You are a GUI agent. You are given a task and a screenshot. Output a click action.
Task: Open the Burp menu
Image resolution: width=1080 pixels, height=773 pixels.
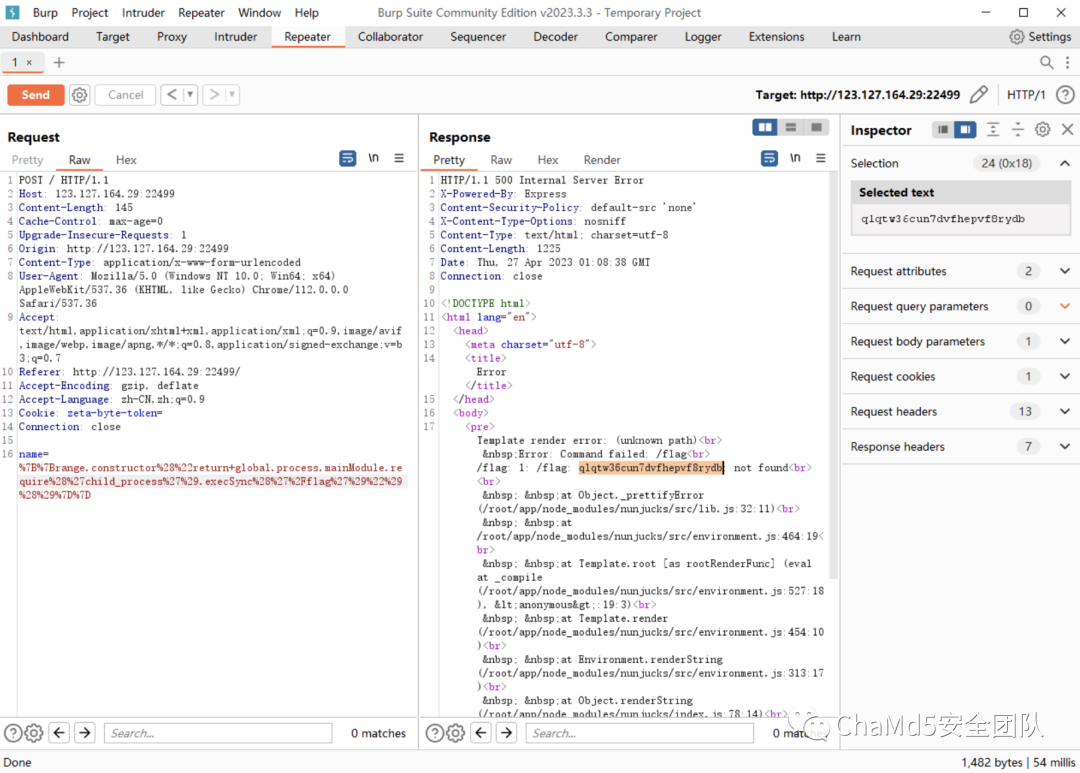[45, 12]
